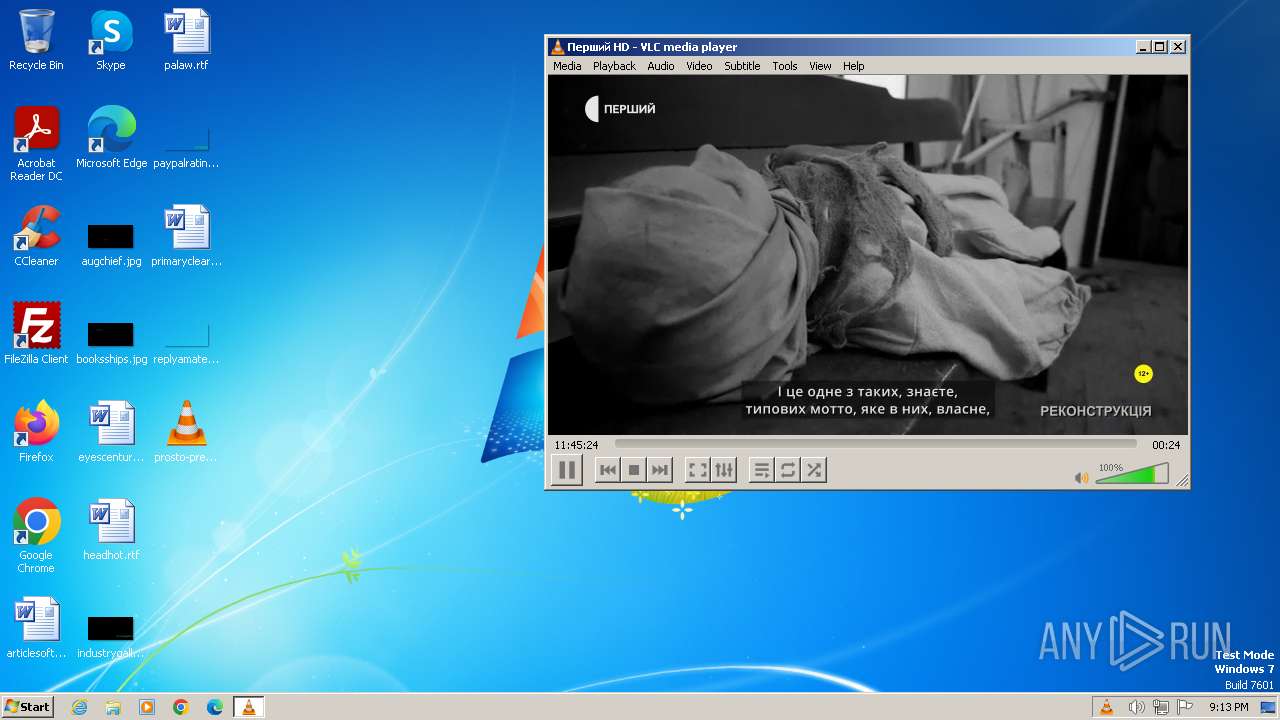This screenshot has width=1280, height=720.
Task: Open Windows Media Player from taskbar
Action: click(x=147, y=707)
